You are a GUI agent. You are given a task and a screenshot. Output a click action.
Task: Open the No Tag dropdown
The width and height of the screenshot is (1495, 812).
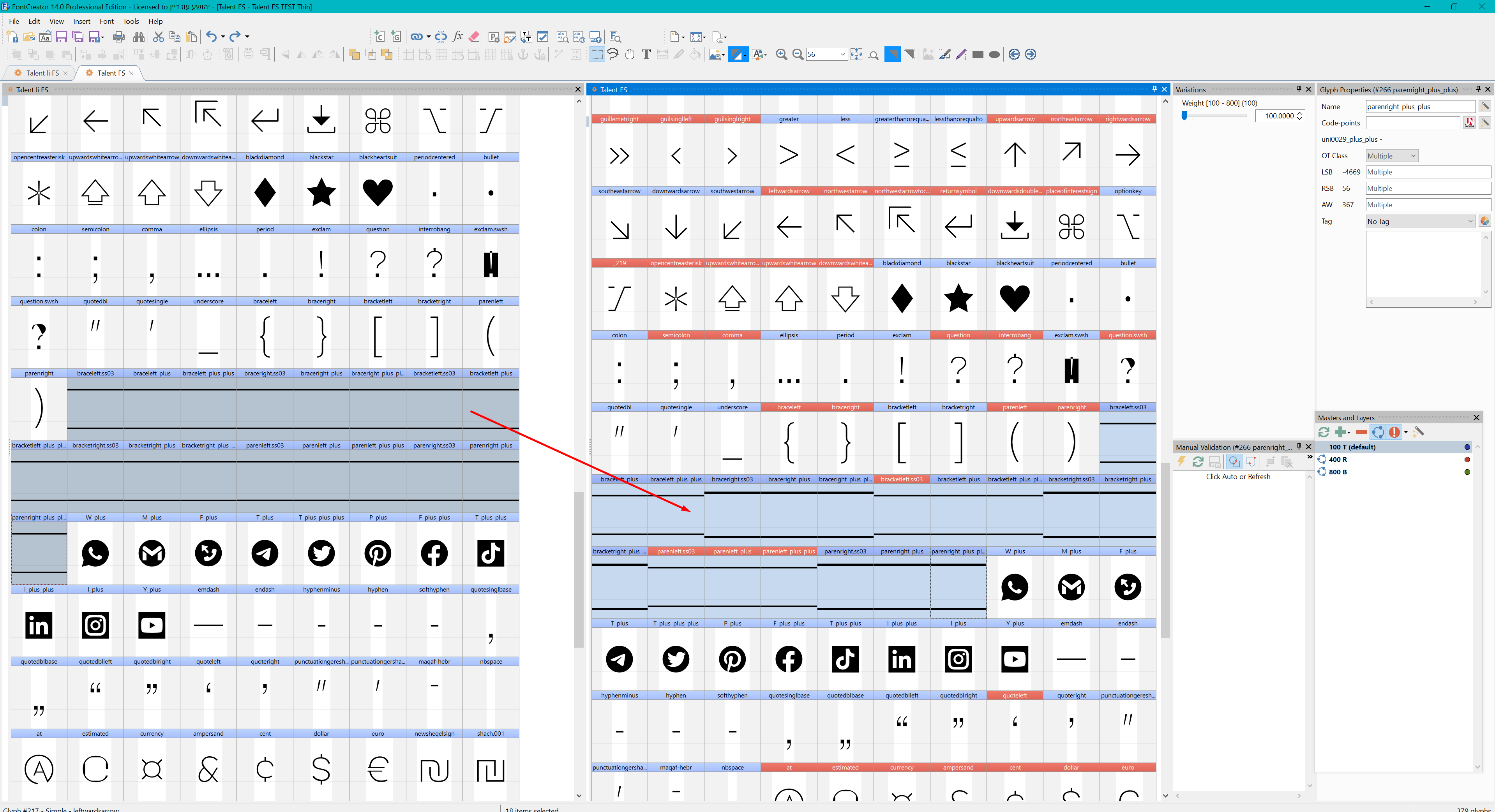(x=1420, y=222)
